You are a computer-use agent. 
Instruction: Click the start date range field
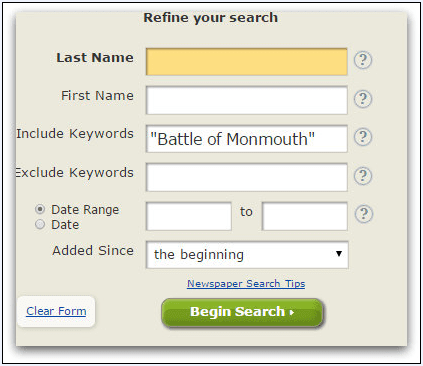click(189, 216)
